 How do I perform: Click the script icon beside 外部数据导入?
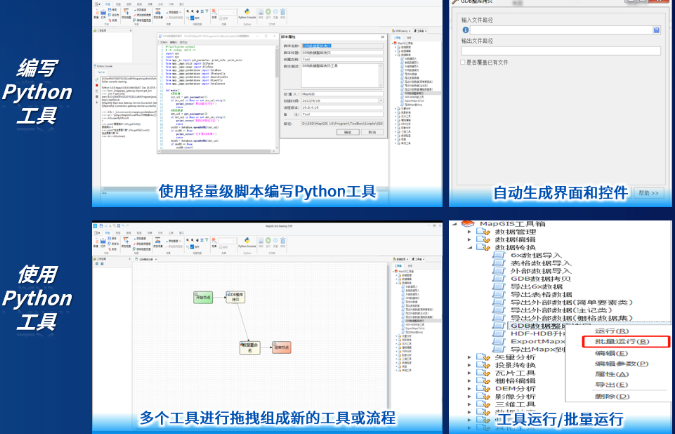[x=499, y=271]
